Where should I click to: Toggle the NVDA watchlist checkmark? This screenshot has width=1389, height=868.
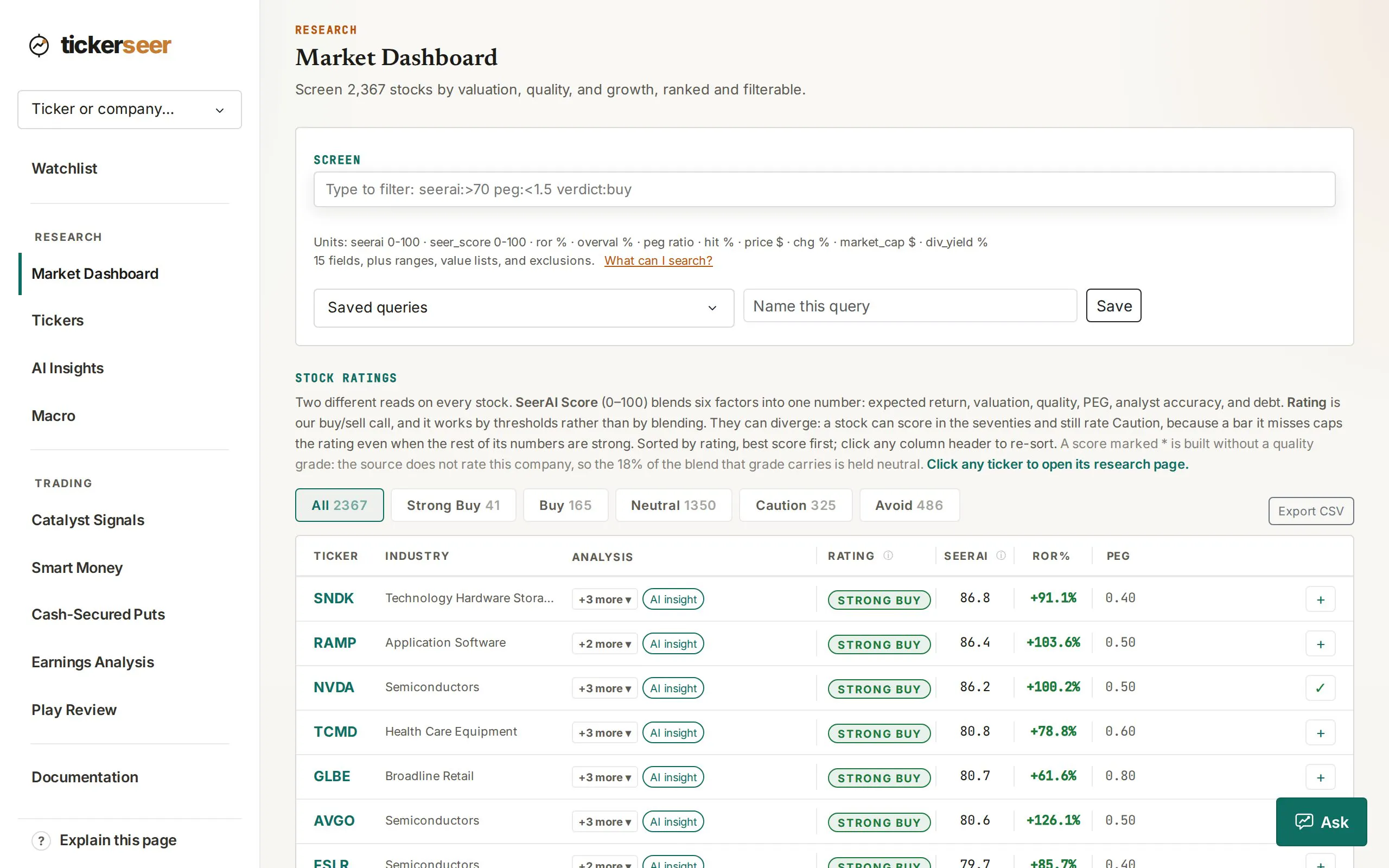[1320, 688]
